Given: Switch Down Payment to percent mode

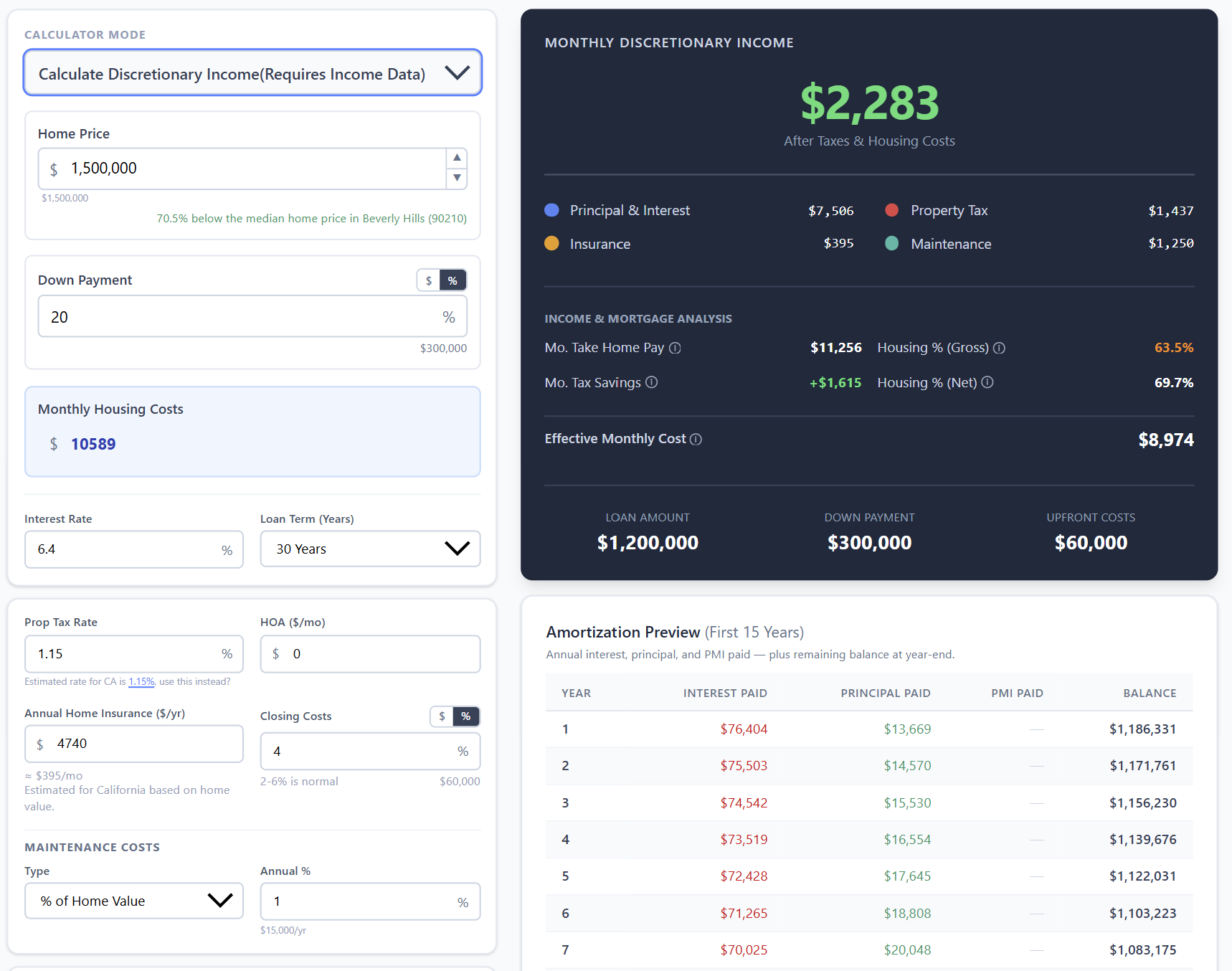Looking at the screenshot, I should tap(452, 280).
